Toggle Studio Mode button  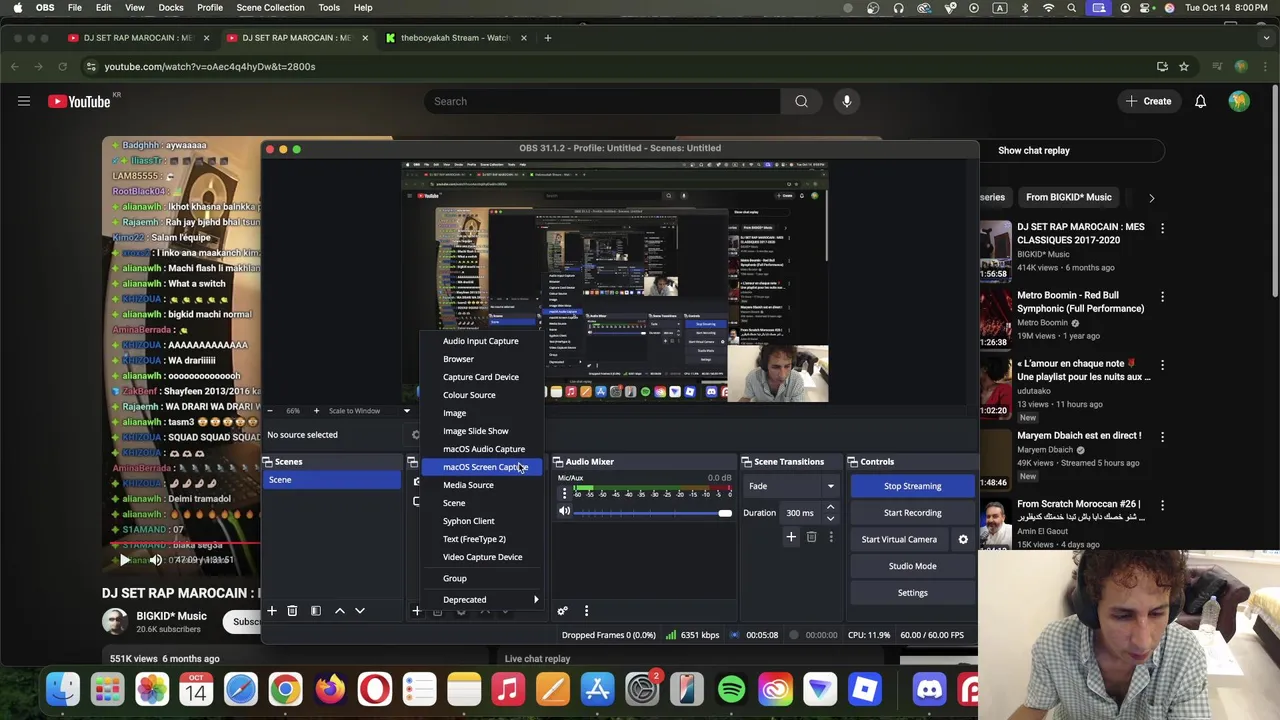pos(912,566)
